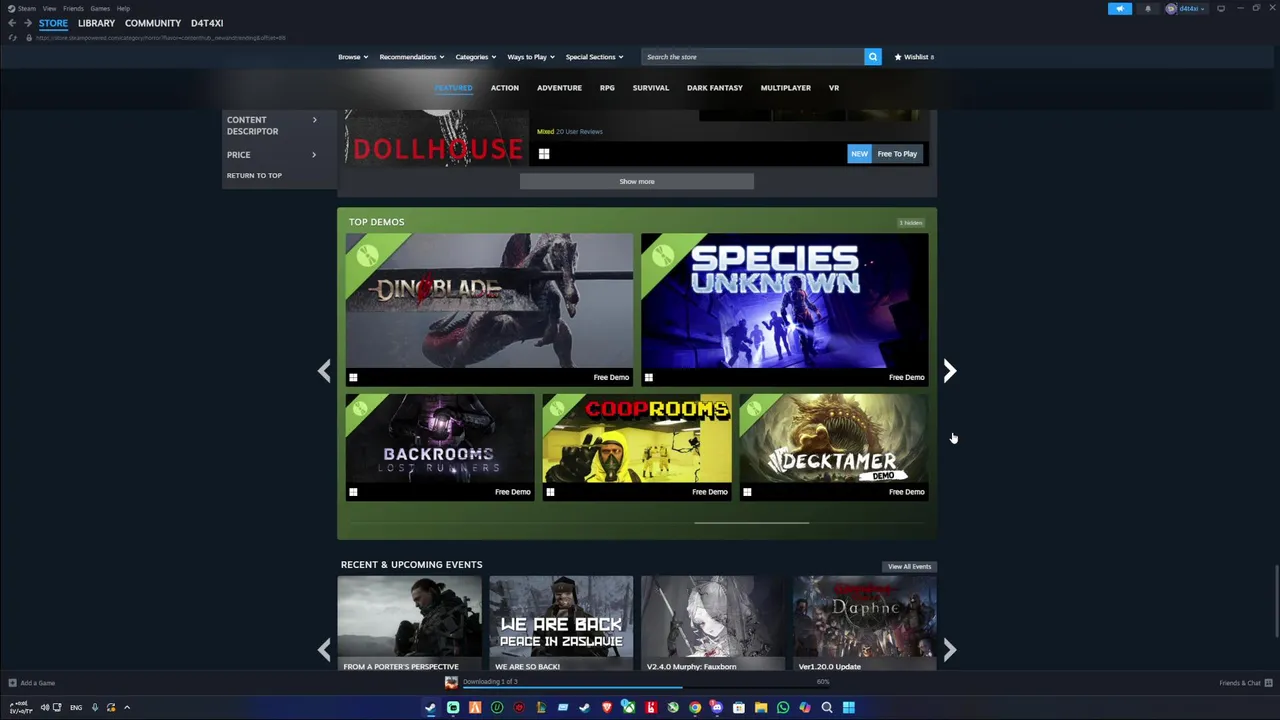This screenshot has height=720, width=1280.
Task: Open the notifications bell
Action: 1147,9
